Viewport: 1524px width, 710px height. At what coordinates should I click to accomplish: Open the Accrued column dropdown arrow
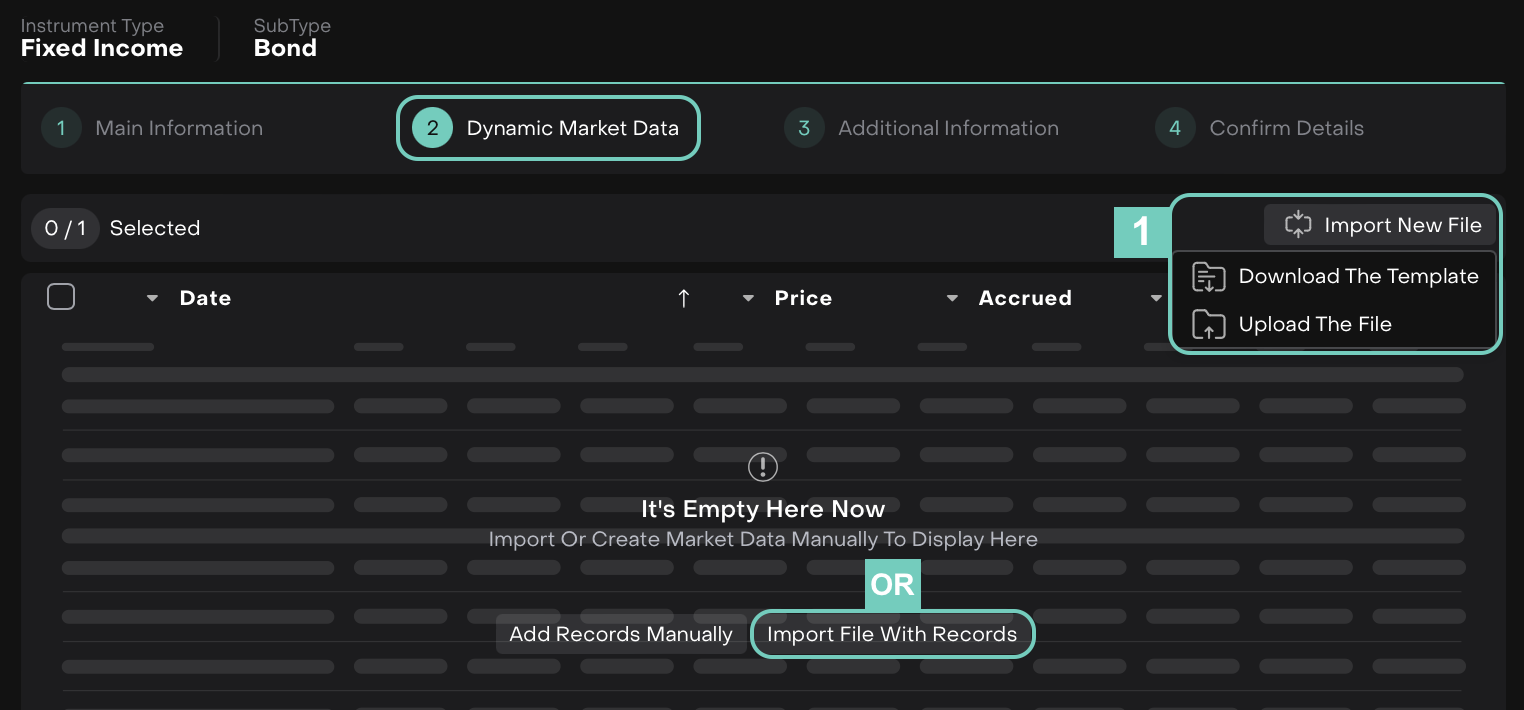[953, 298]
